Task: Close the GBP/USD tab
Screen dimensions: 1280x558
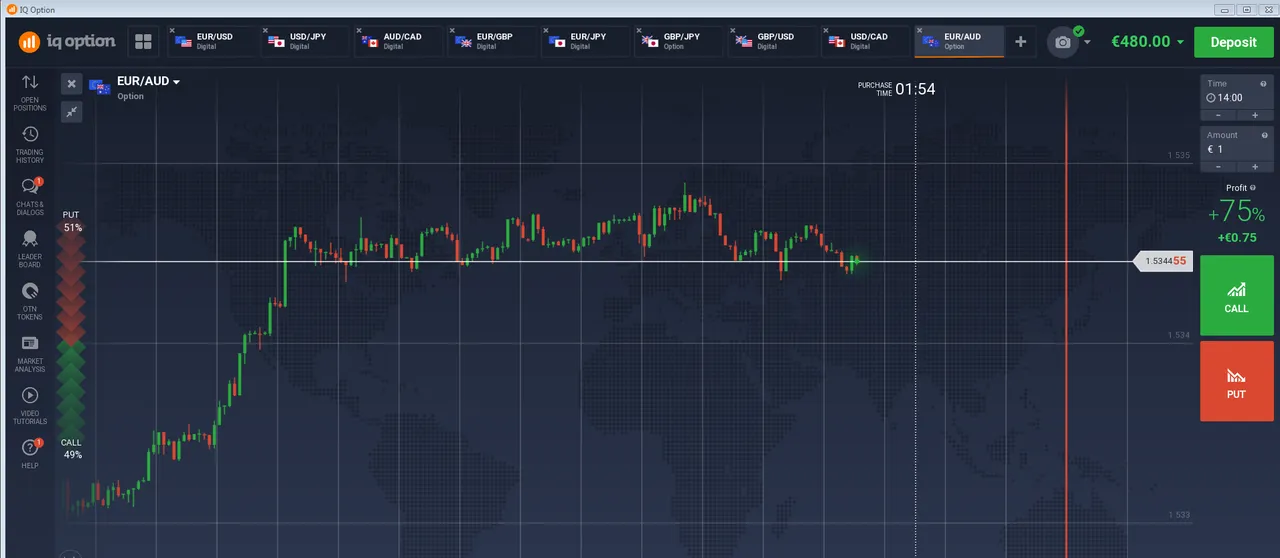Action: pos(734,30)
